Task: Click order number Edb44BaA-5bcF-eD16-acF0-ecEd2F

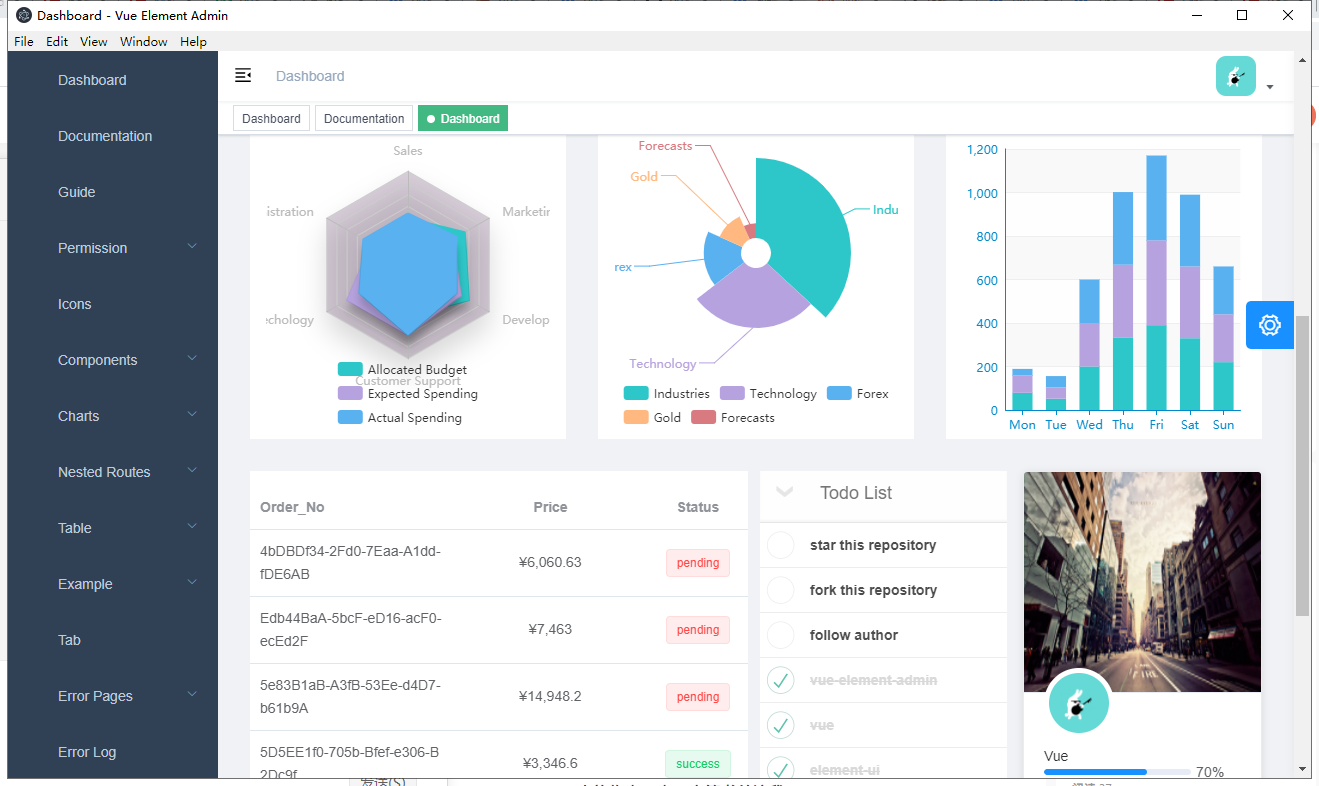Action: pos(350,630)
